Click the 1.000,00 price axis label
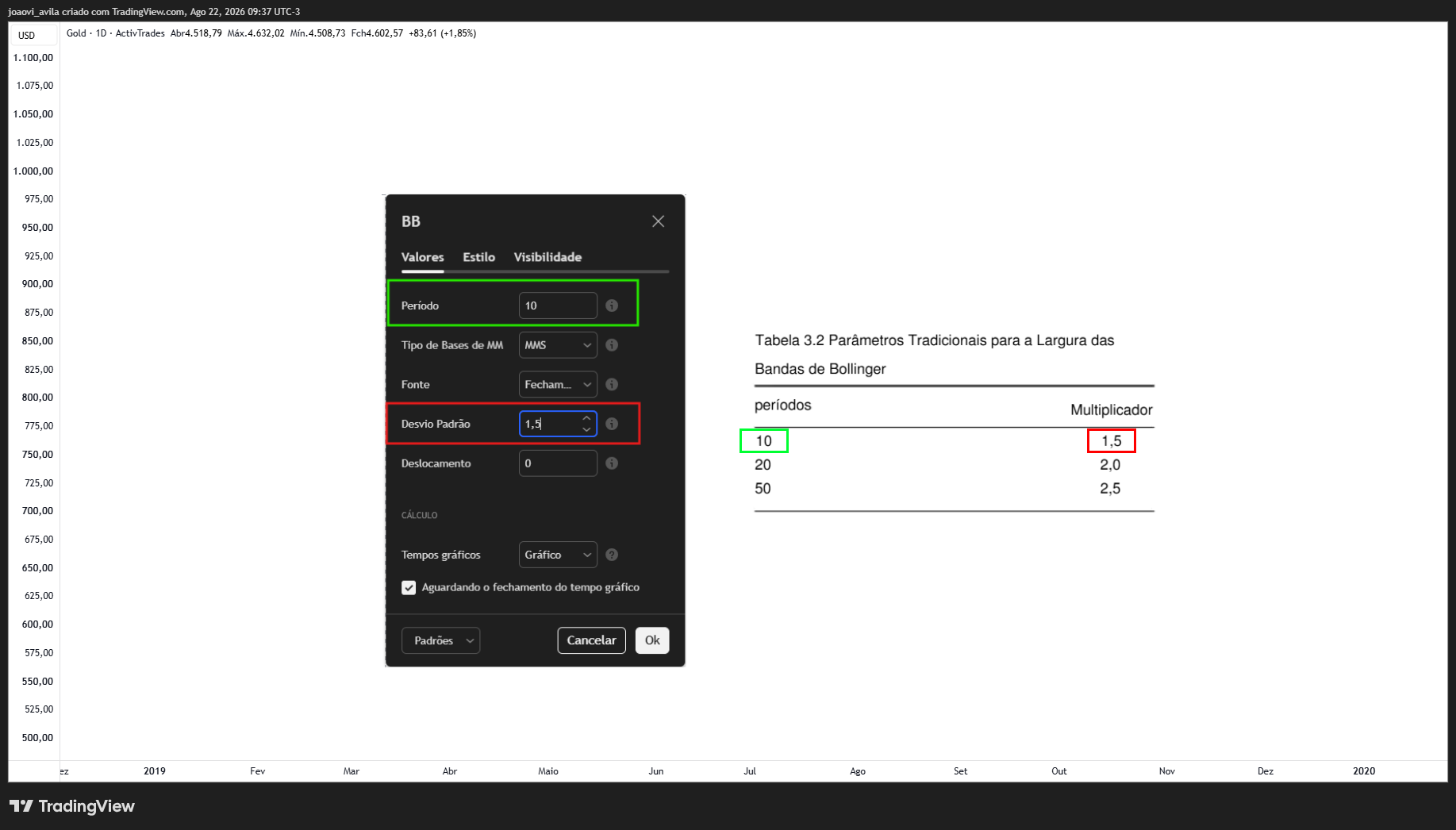The height and width of the screenshot is (830, 1456). click(33, 171)
